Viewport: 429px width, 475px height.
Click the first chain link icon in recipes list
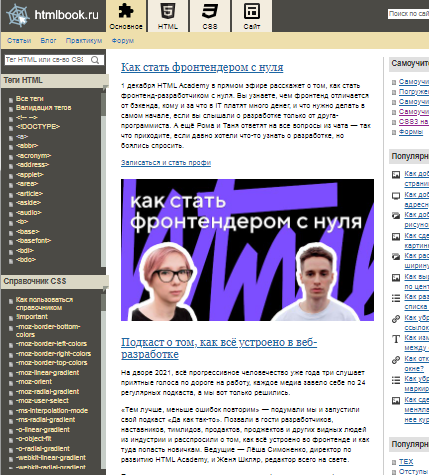[396, 319]
